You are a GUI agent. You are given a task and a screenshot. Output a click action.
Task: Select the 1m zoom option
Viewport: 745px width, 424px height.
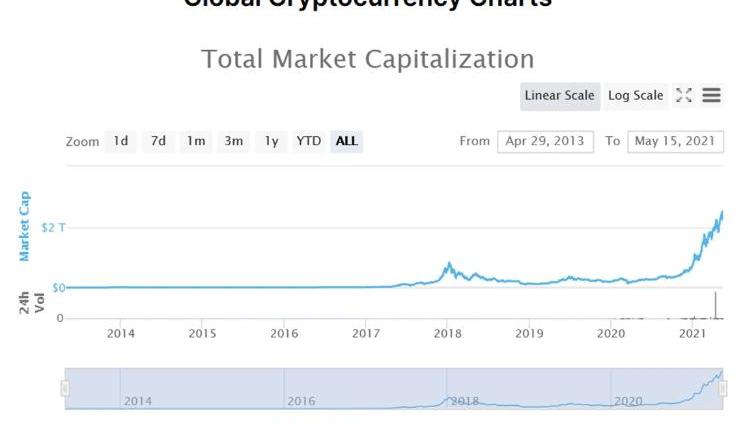coord(196,141)
